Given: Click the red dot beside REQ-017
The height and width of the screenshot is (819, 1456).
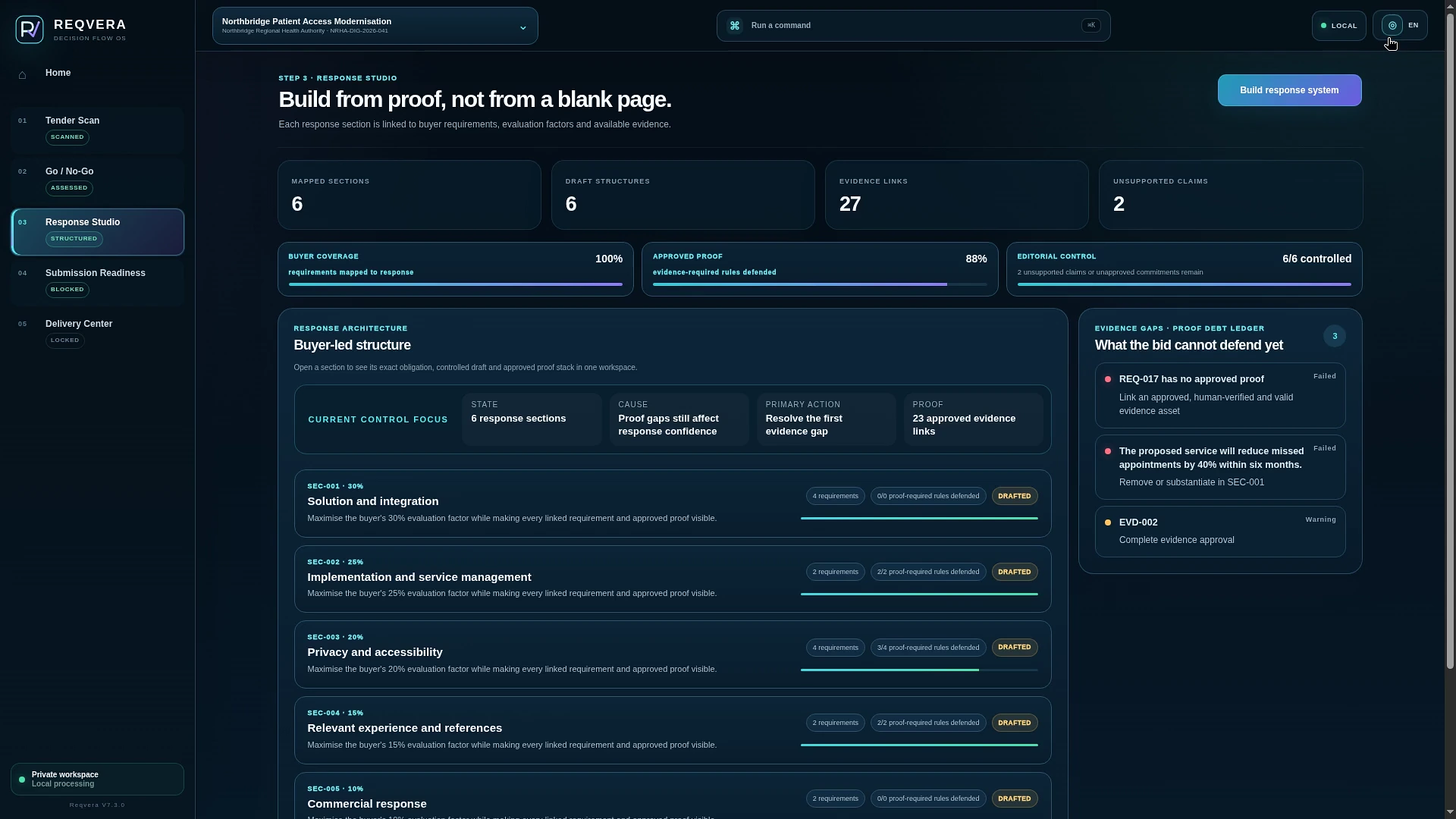Looking at the screenshot, I should click(1108, 379).
